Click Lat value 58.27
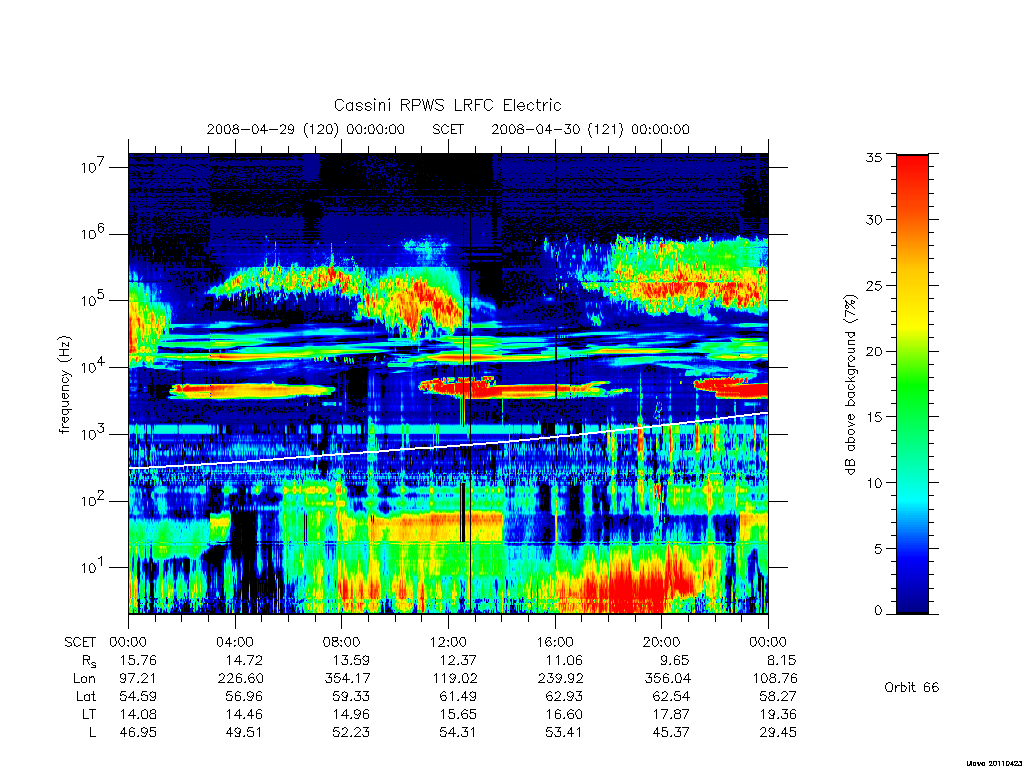The width and height of the screenshot is (1024, 768). pos(778,696)
